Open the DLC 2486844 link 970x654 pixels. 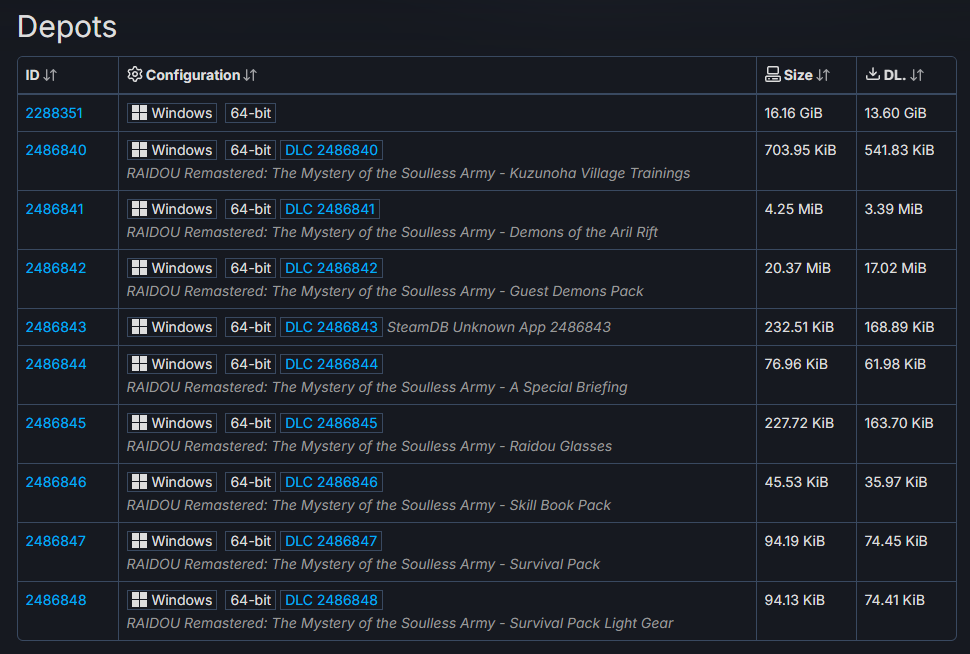pos(331,364)
